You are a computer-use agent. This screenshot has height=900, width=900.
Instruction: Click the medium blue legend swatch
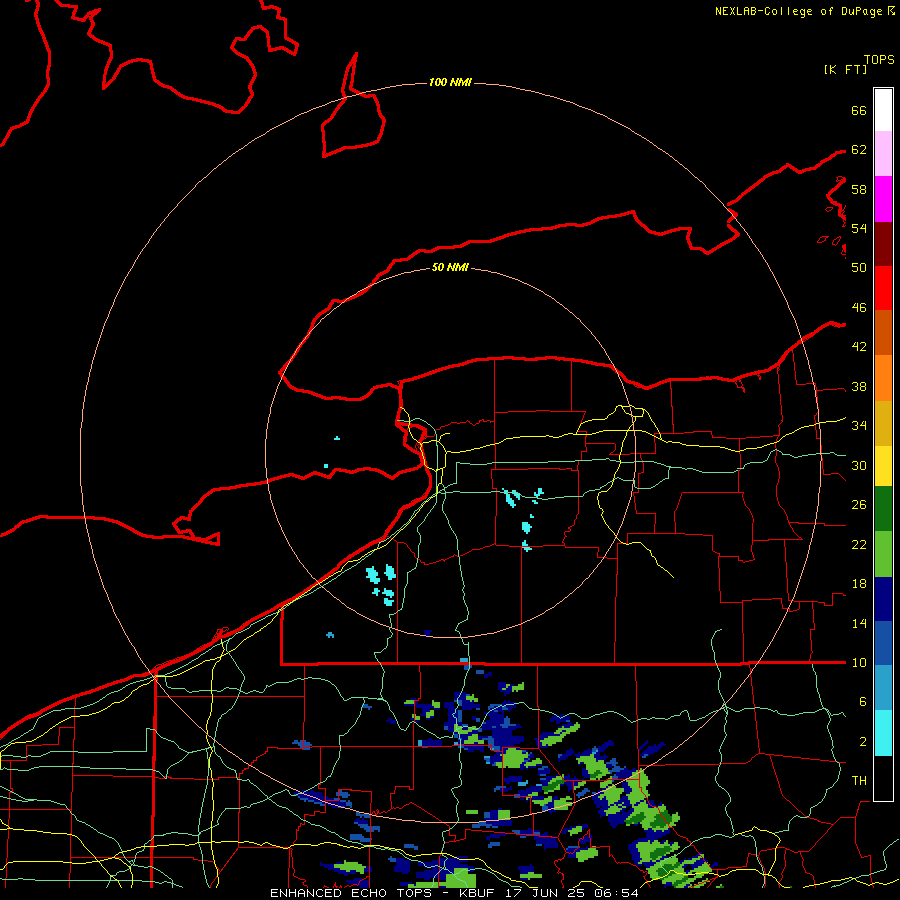coord(883,643)
